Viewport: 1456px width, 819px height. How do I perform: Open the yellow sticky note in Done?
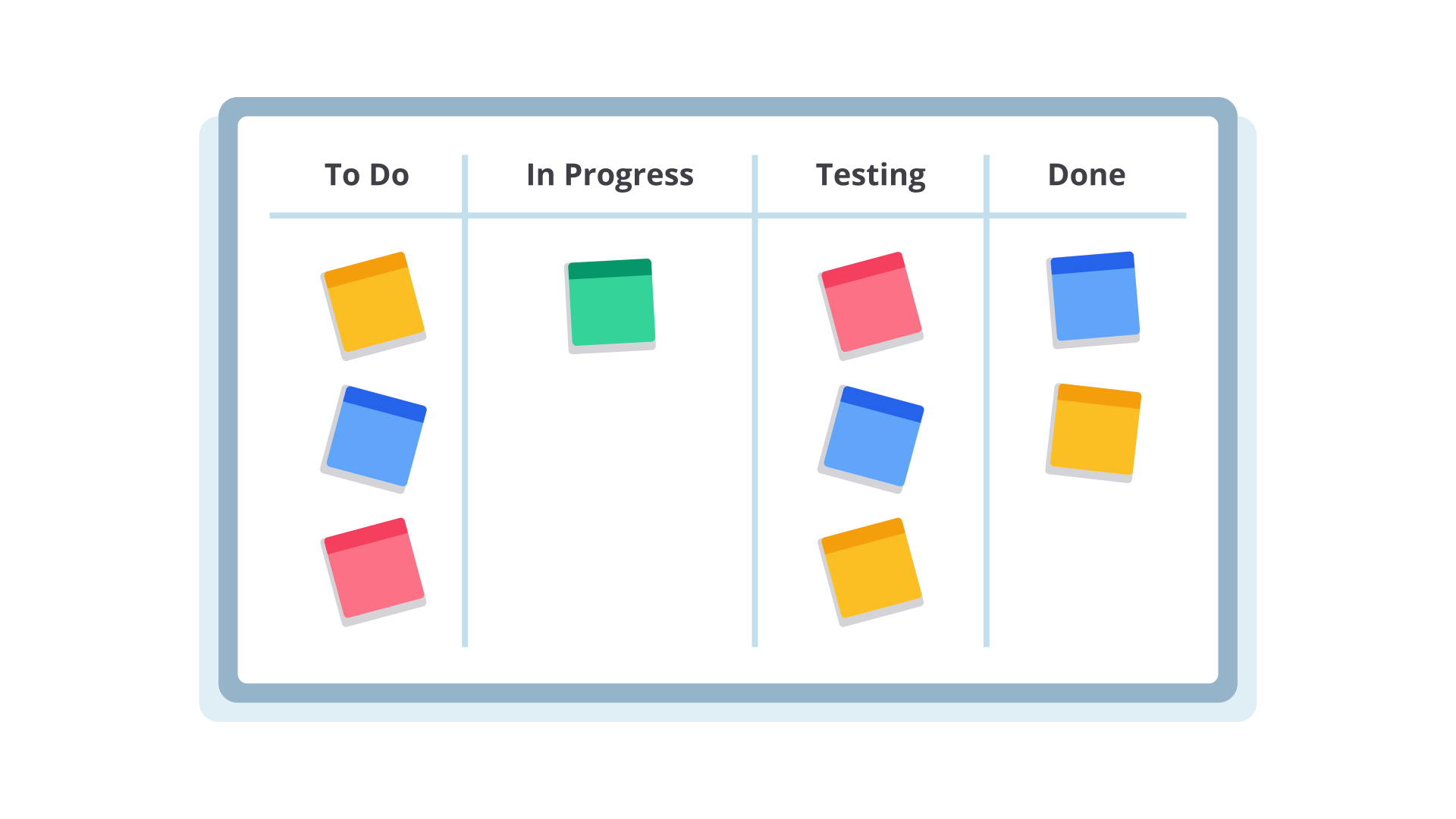[x=1094, y=431]
